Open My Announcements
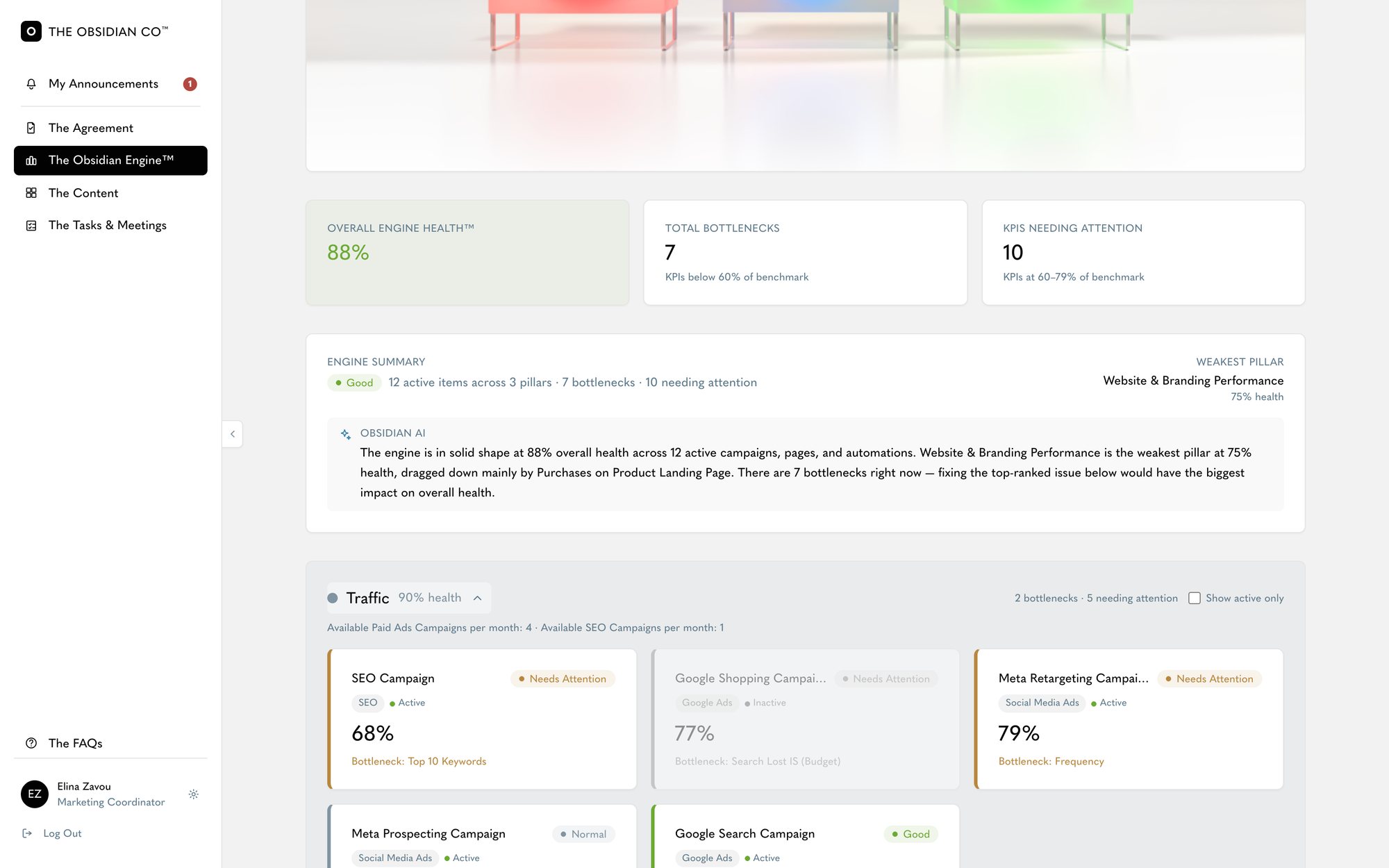 click(x=110, y=84)
